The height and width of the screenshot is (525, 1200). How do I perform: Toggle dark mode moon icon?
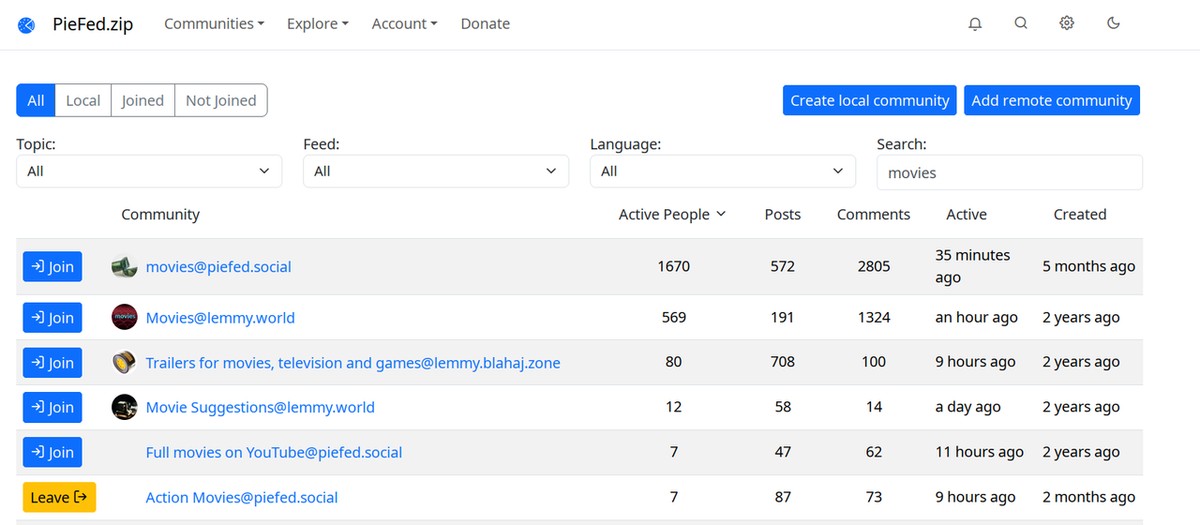[1113, 24]
